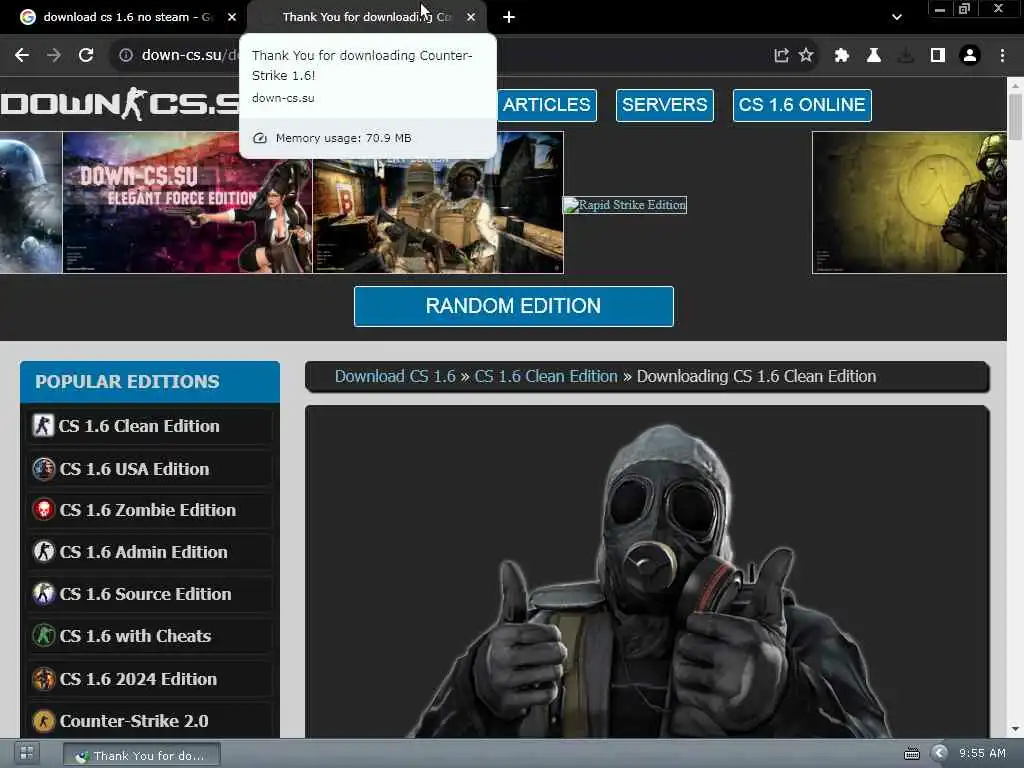Open CS 1.6 ONLINE page

point(802,105)
